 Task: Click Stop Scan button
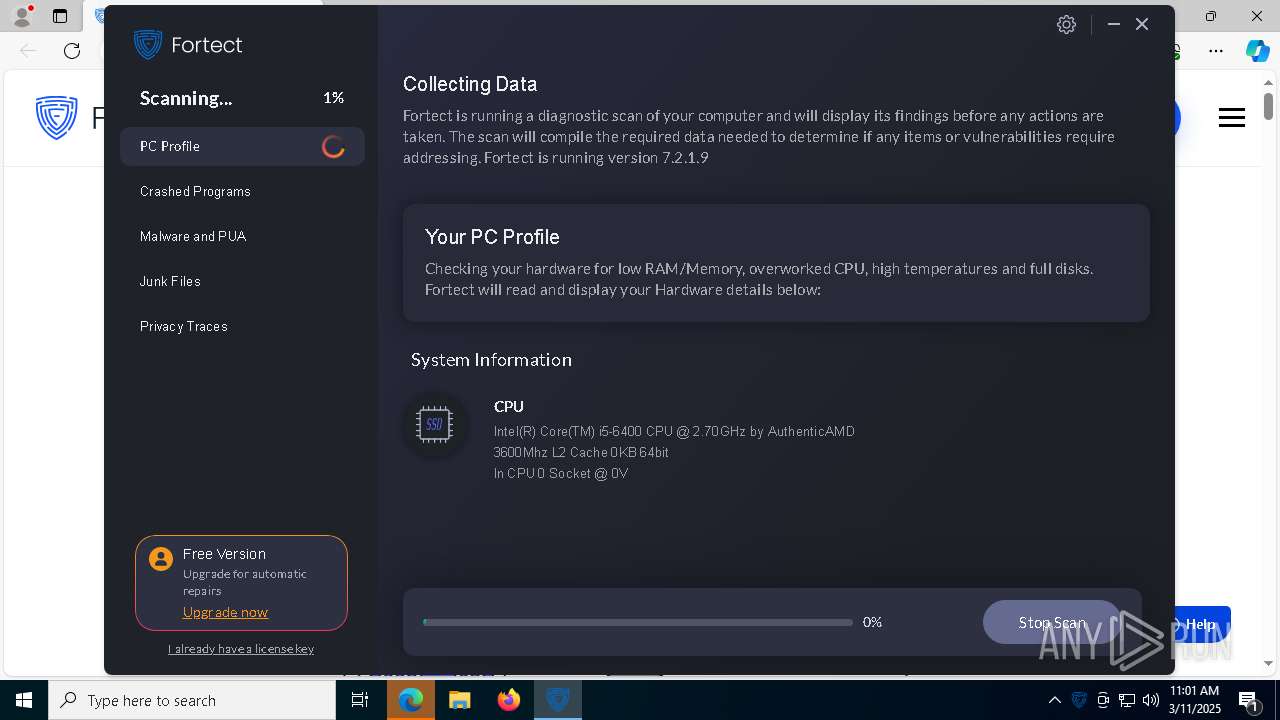coord(1052,622)
